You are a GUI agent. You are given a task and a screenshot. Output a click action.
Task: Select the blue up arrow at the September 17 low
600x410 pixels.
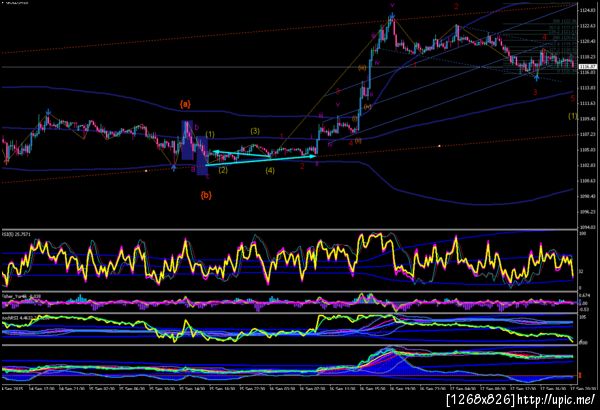coord(537,78)
